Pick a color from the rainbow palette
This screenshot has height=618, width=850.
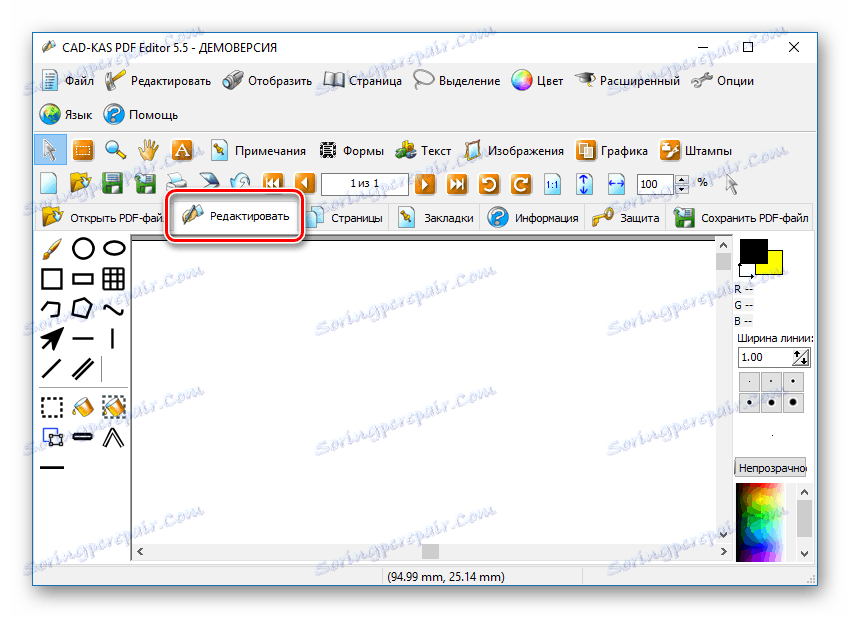tap(760, 522)
